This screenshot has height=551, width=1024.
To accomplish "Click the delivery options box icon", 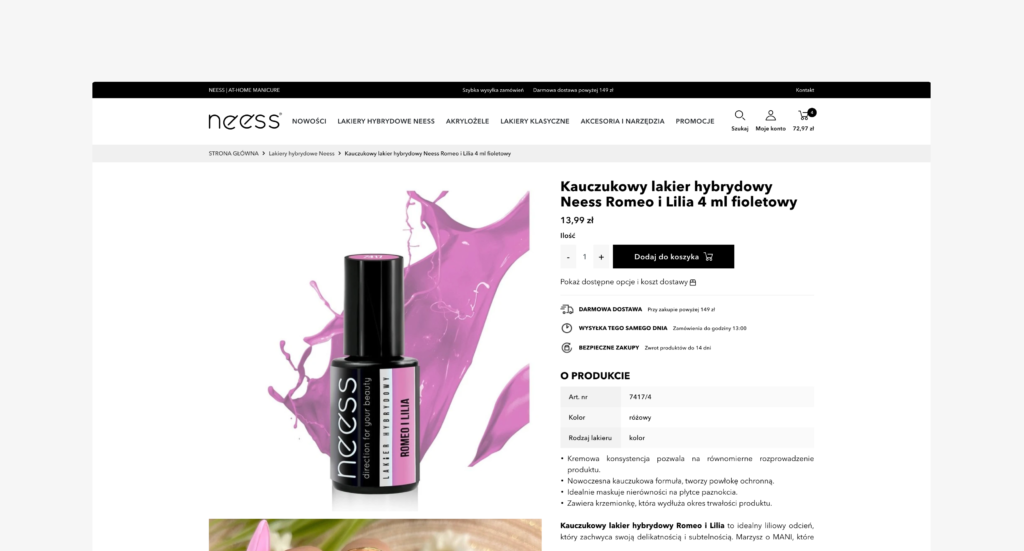I will pos(693,283).
